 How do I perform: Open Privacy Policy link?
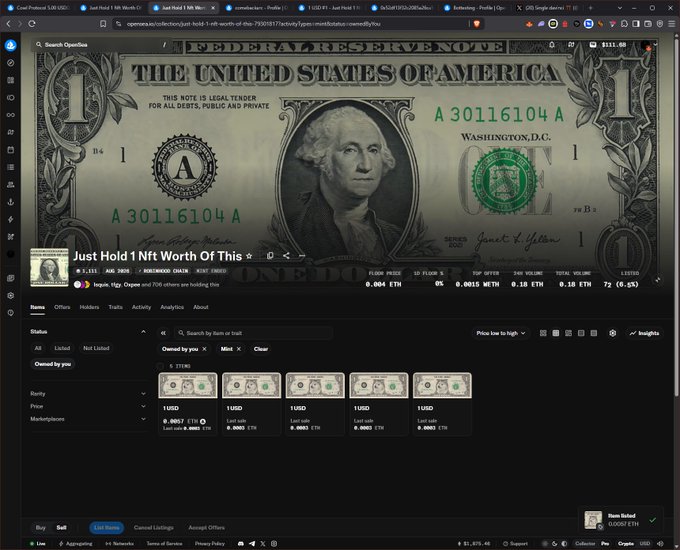click(x=209, y=543)
